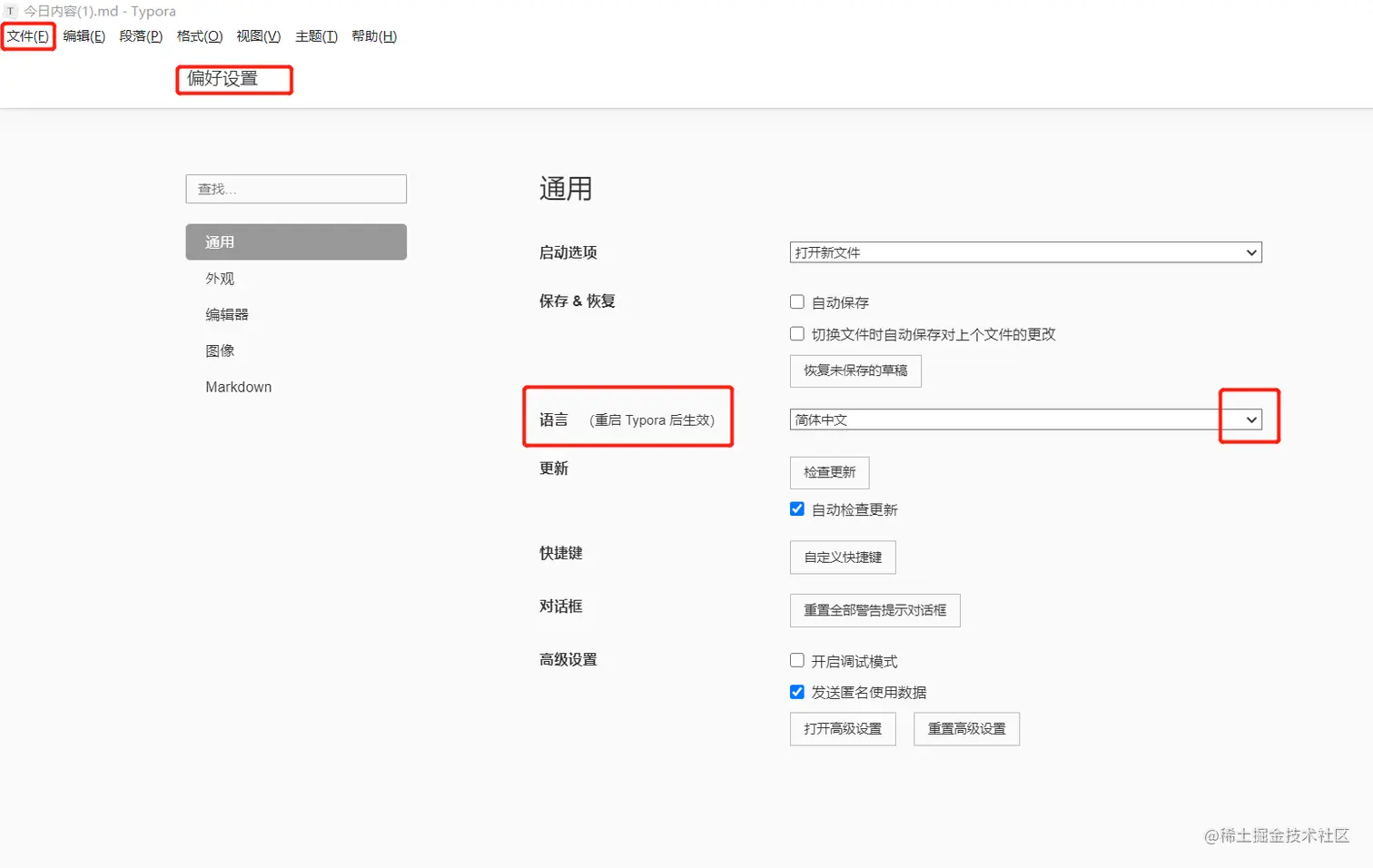Click the 更新 label

(x=554, y=469)
